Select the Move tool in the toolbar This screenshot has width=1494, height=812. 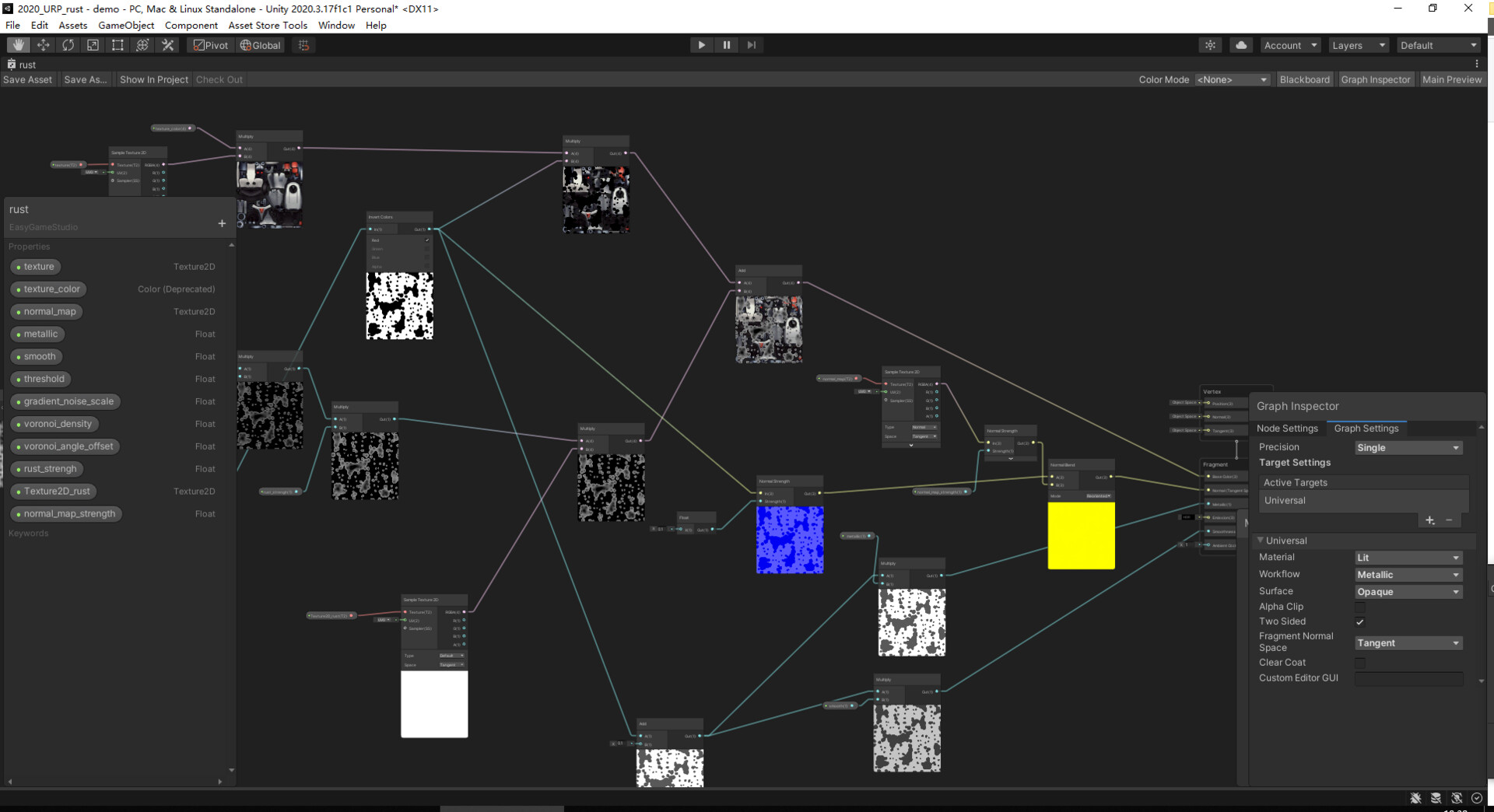(44, 44)
